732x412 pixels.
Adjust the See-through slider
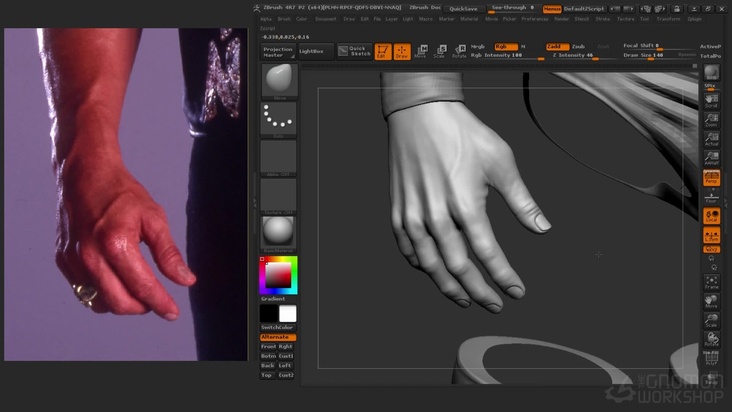[513, 8]
